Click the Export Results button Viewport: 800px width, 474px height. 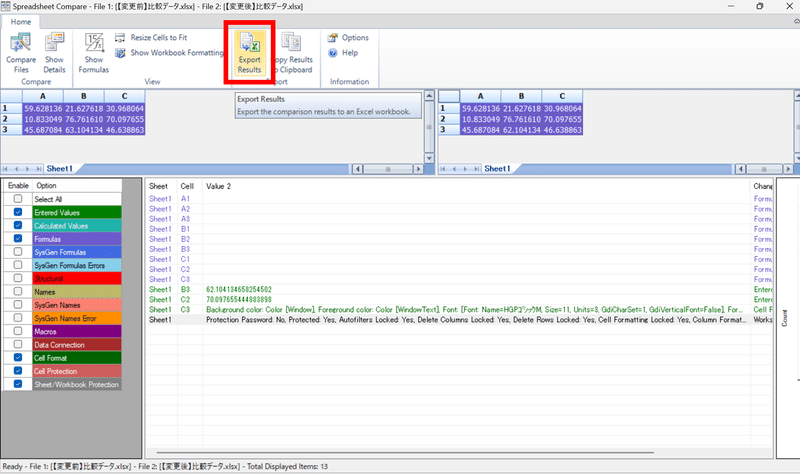249,53
